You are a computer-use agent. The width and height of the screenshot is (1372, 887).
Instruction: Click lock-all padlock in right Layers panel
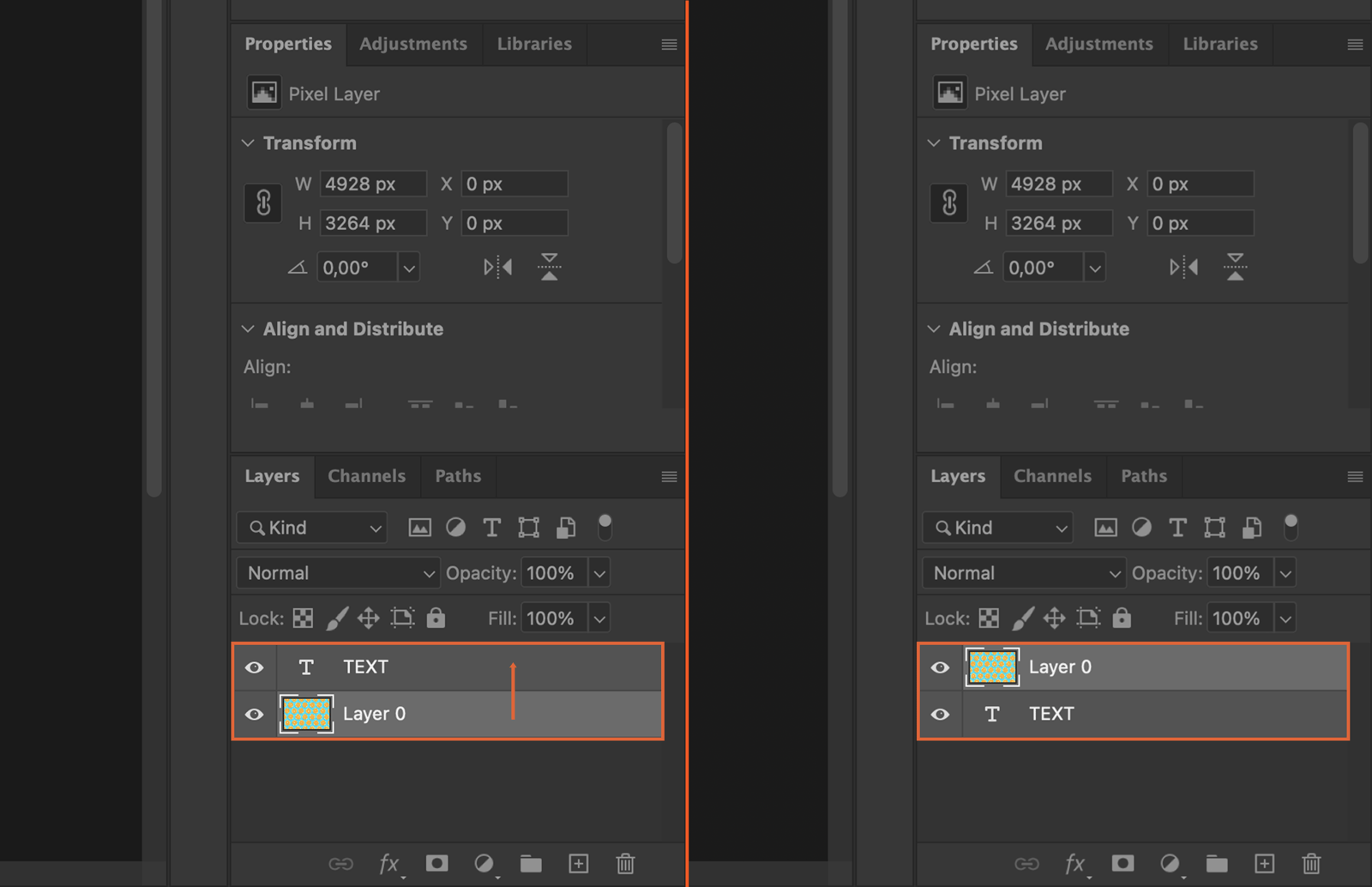tap(1122, 618)
